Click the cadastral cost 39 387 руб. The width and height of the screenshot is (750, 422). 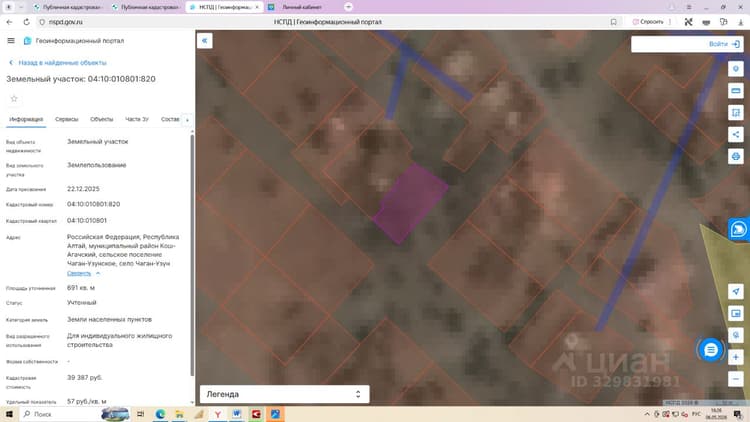pyautogui.click(x=85, y=378)
